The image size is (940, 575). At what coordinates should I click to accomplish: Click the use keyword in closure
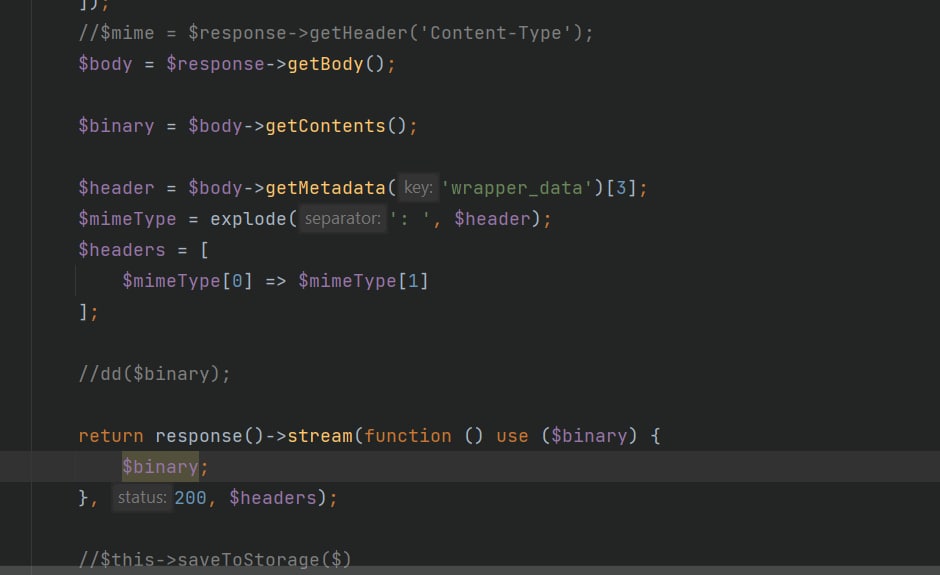[513, 436]
